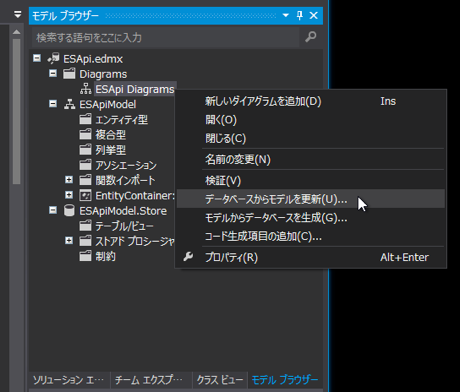Choose 新しいダイアグラムを追加(D) from context menu

coord(311,101)
